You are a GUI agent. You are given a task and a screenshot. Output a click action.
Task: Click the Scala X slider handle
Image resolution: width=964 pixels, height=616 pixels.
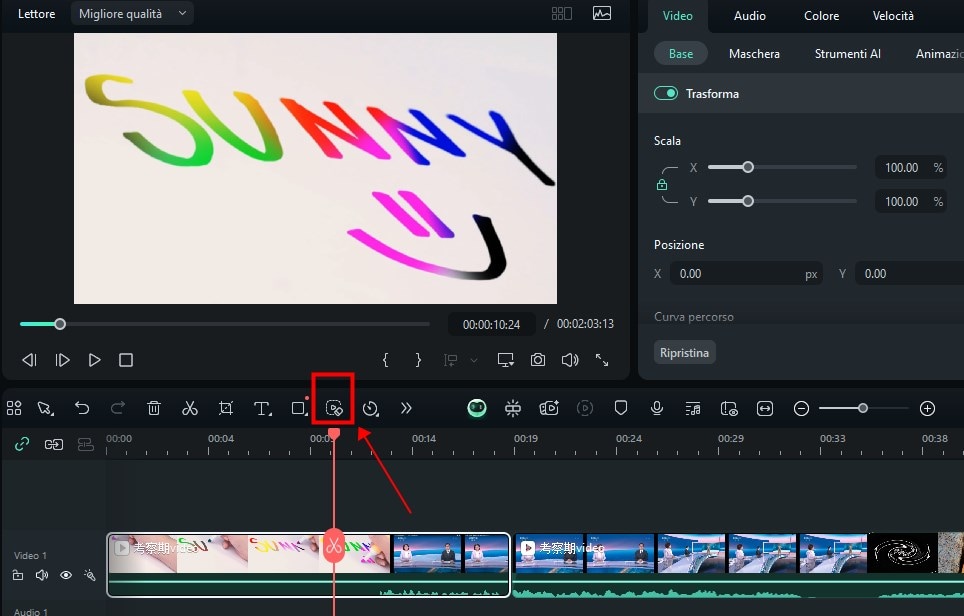coord(748,167)
